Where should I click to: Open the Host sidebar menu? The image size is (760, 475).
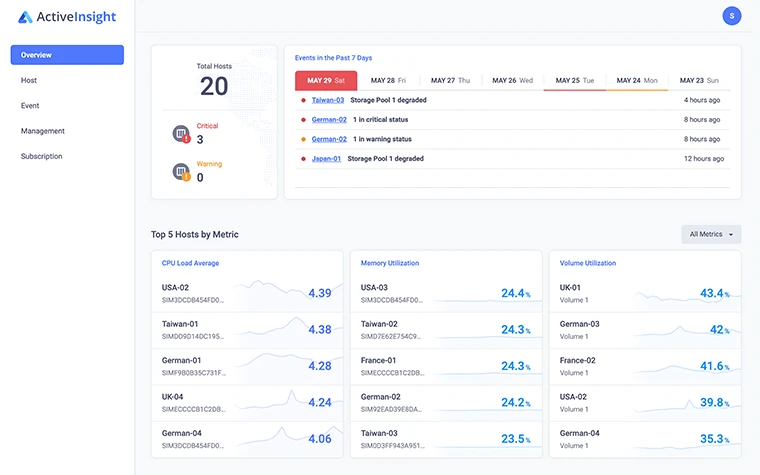pyautogui.click(x=29, y=80)
